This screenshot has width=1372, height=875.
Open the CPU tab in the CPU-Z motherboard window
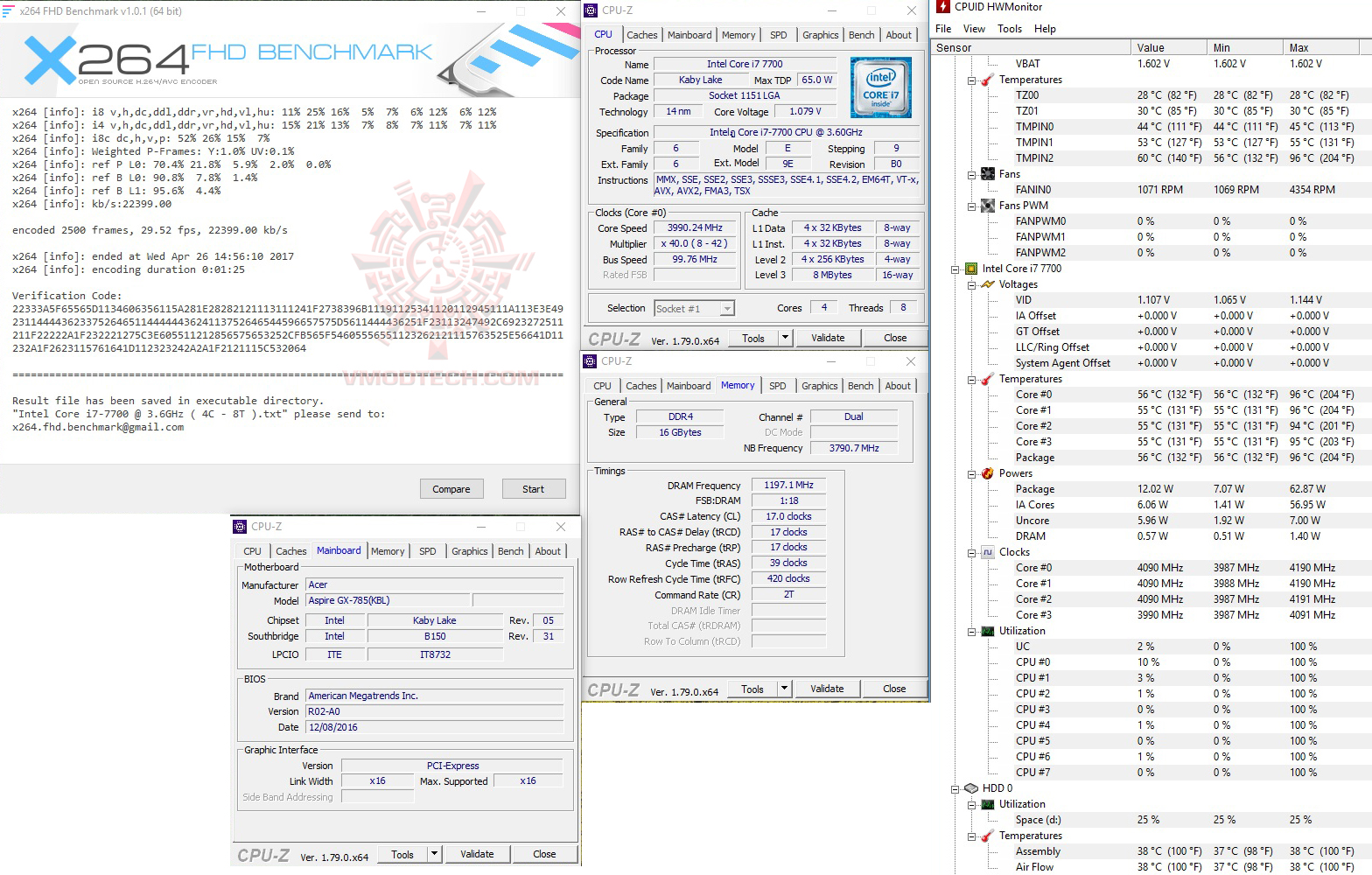[x=252, y=551]
